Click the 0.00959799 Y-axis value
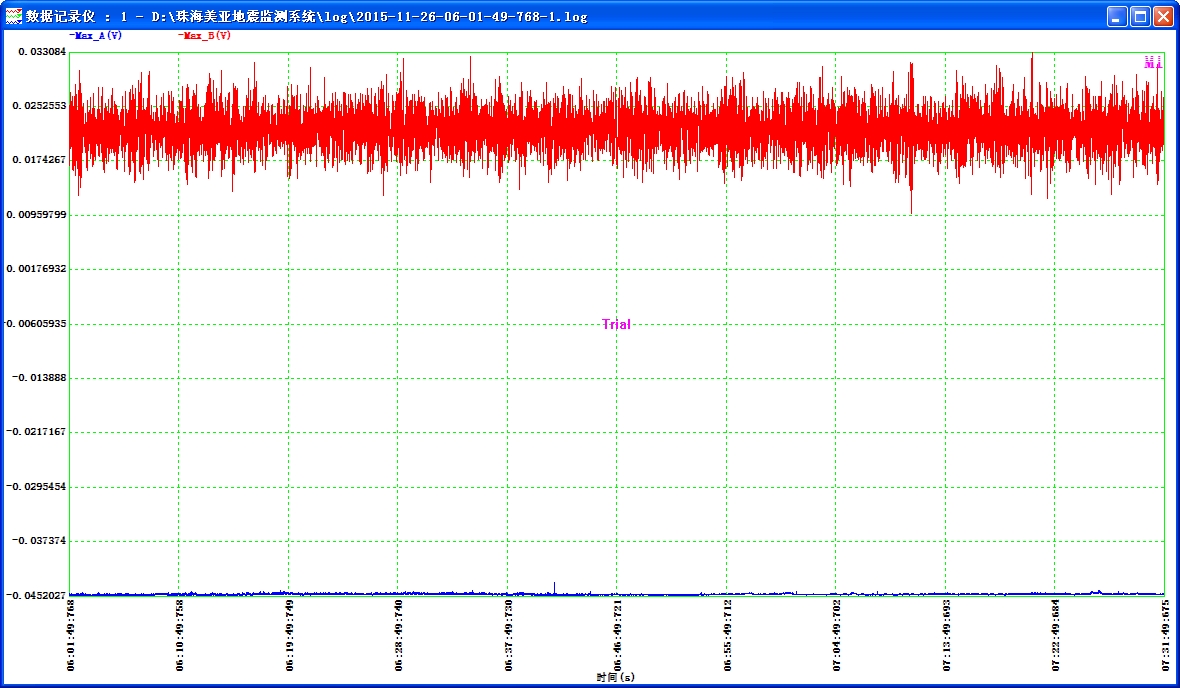 [36, 215]
